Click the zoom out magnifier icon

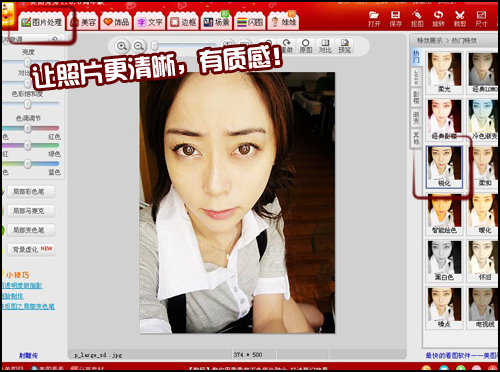(139, 46)
